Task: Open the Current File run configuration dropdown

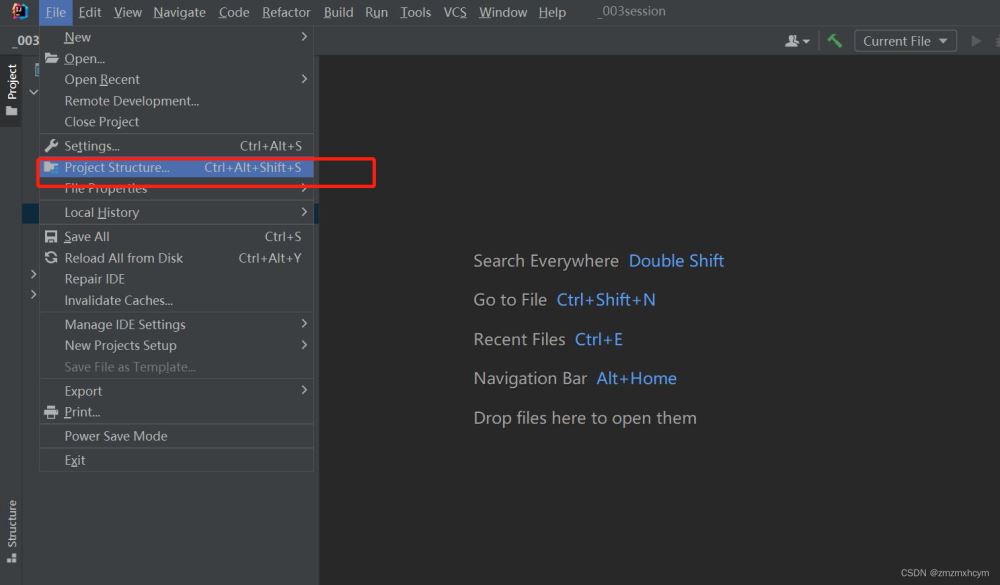Action: [905, 41]
